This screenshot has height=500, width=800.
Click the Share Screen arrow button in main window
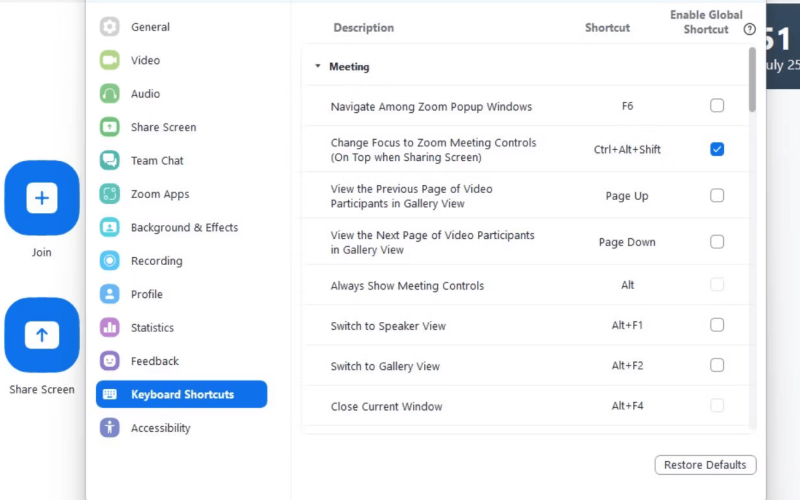tap(42, 335)
